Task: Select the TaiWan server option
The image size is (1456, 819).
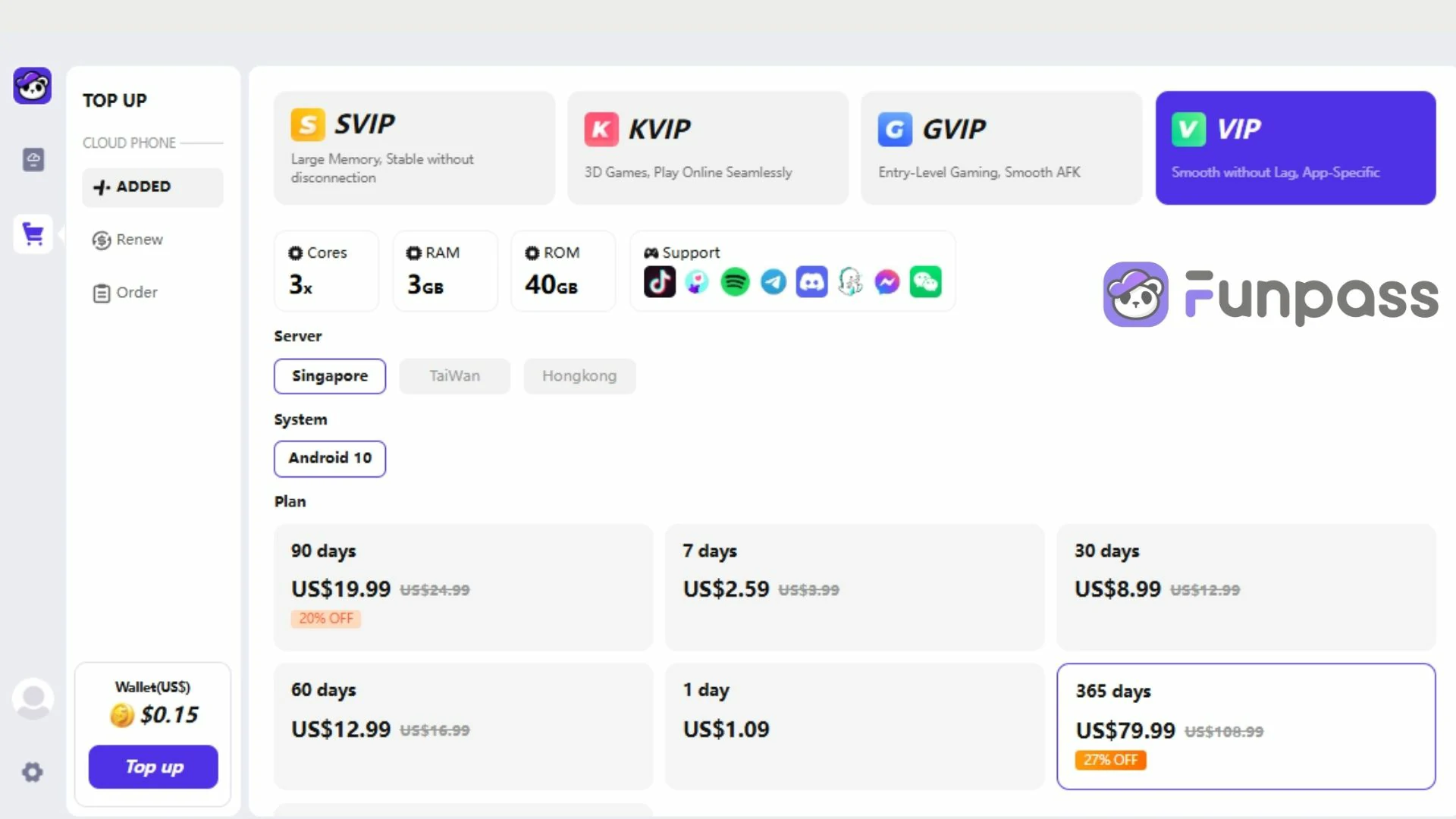Action: [454, 375]
